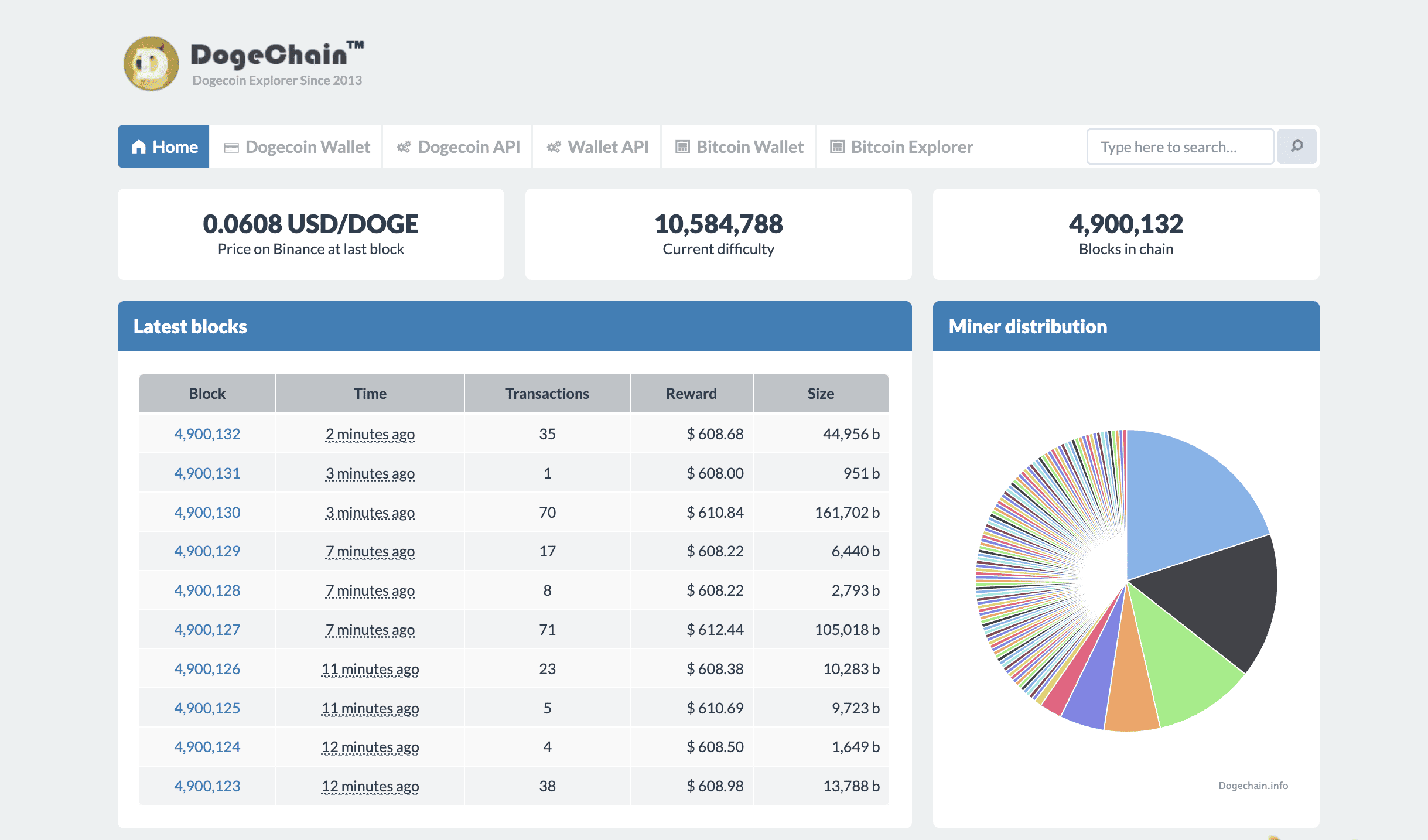The height and width of the screenshot is (840, 1428).
Task: Click the Bitcoin Wallet menu icon
Action: [682, 147]
